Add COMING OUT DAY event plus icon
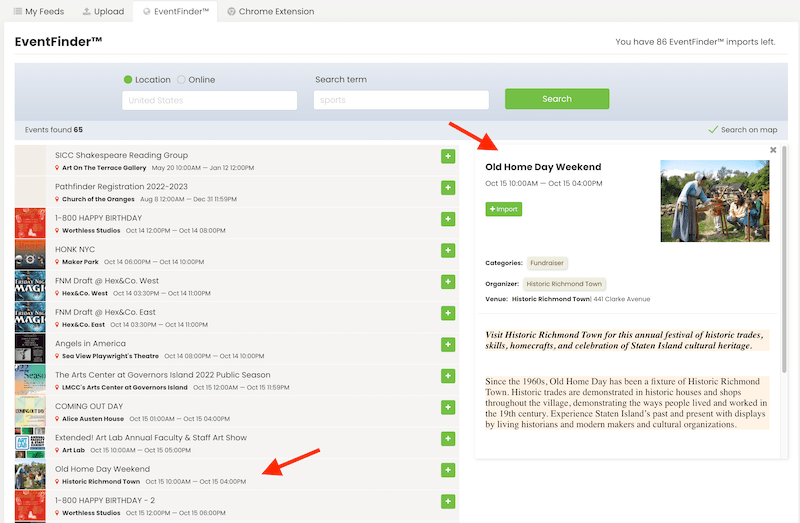Screen dimensions: 800x523 448,407
